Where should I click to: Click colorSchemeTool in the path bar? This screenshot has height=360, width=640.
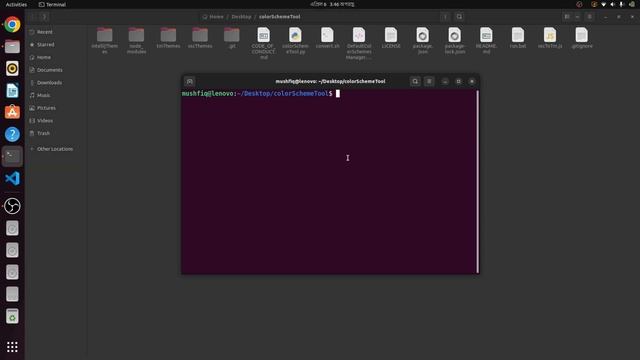click(280, 17)
